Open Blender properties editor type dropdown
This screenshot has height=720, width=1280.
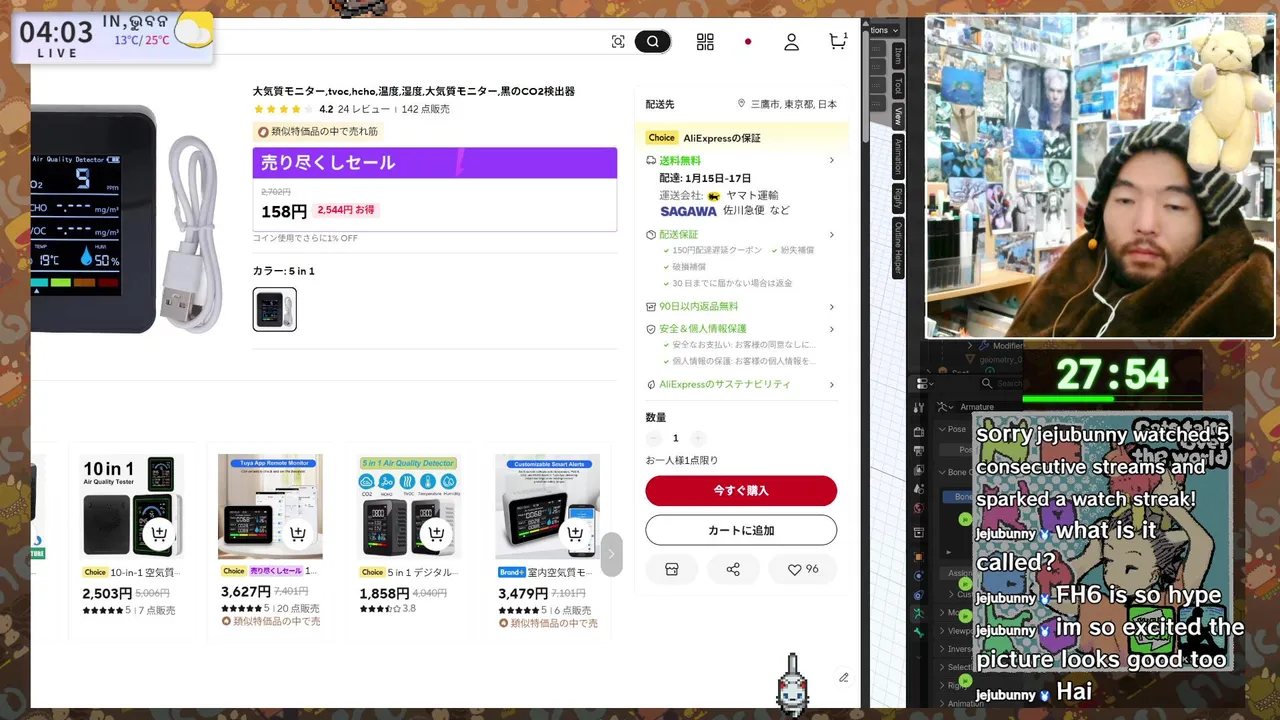coord(923,383)
